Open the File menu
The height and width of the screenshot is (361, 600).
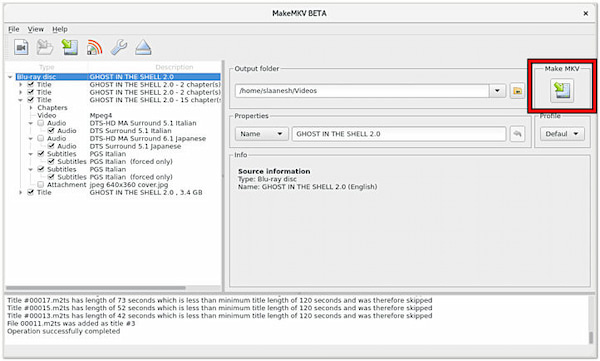(13, 29)
